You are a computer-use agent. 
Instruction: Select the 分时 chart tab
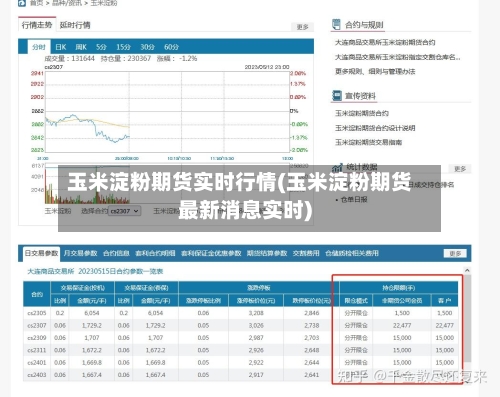[39, 47]
